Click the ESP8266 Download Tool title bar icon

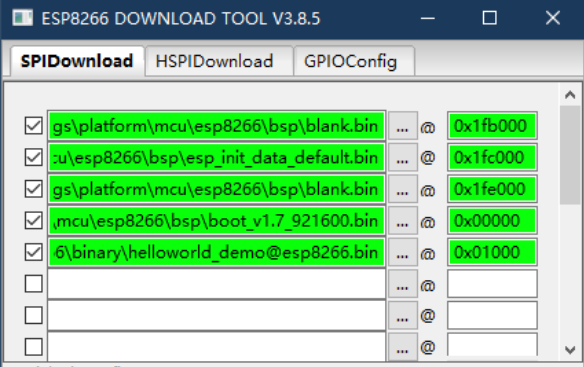point(22,18)
